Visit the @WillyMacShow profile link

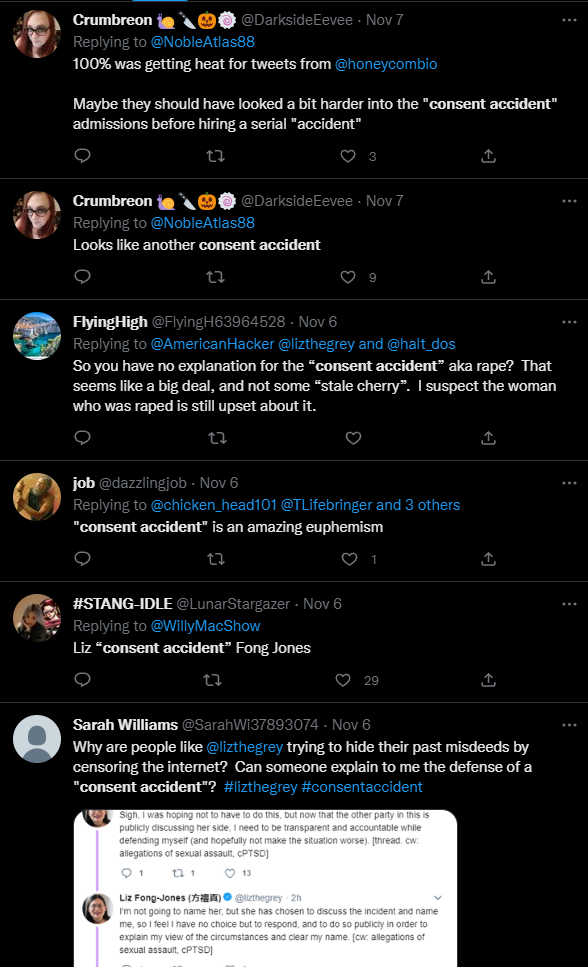(205, 626)
